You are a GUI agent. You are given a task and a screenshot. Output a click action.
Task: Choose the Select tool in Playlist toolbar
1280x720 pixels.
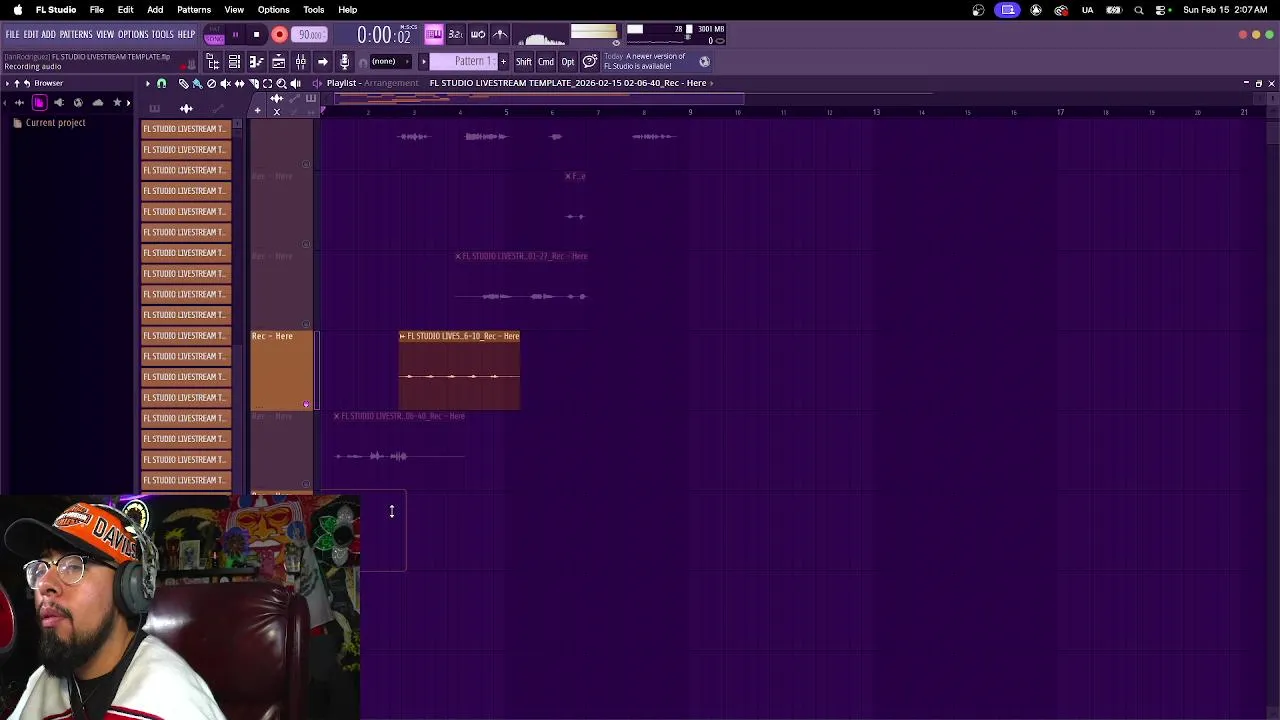pyautogui.click(x=267, y=84)
